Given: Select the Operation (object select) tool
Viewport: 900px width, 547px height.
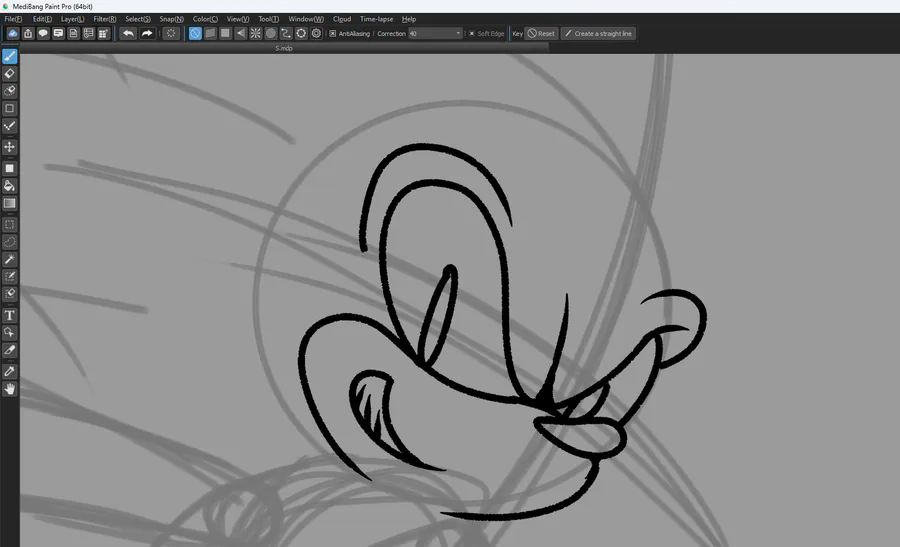Looking at the screenshot, I should 10,332.
